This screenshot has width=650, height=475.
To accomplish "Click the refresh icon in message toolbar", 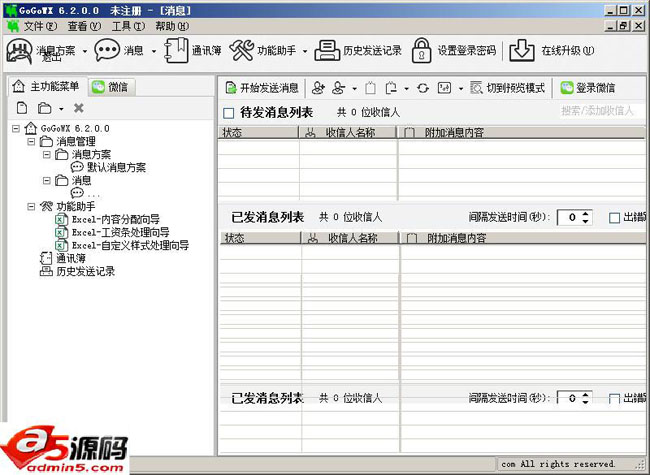I will point(423,88).
